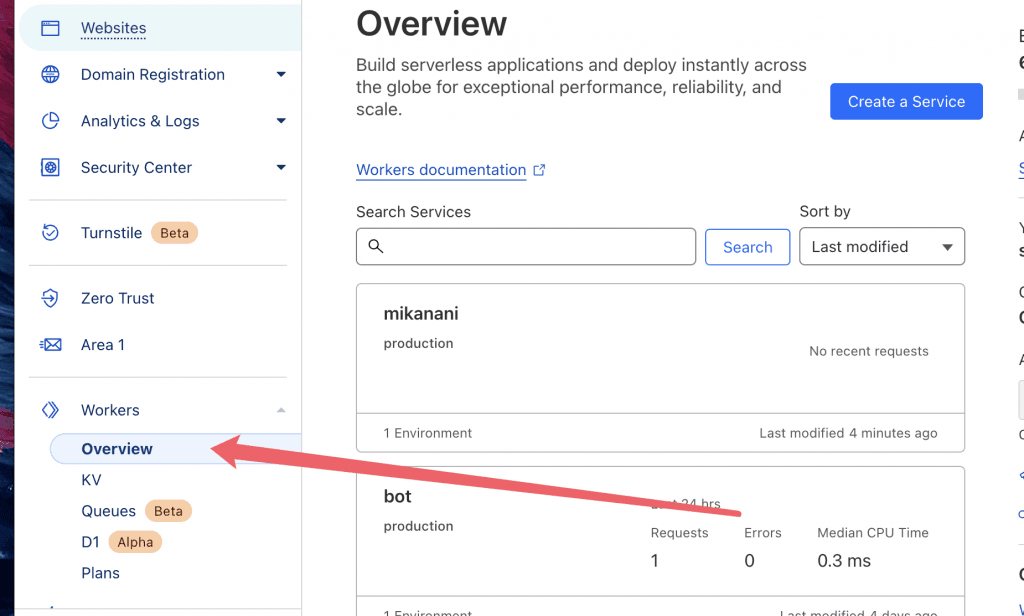Click the external link icon beside Workers documentation
The height and width of the screenshot is (616, 1024).
[x=539, y=170]
